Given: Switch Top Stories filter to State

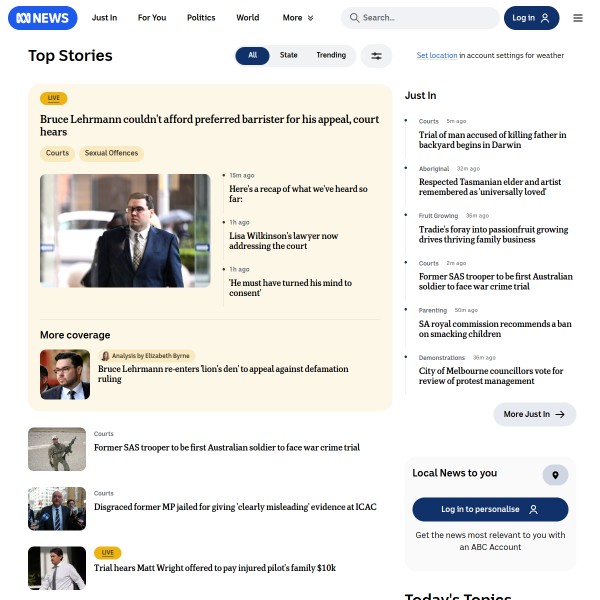Looking at the screenshot, I should click(x=289, y=55).
